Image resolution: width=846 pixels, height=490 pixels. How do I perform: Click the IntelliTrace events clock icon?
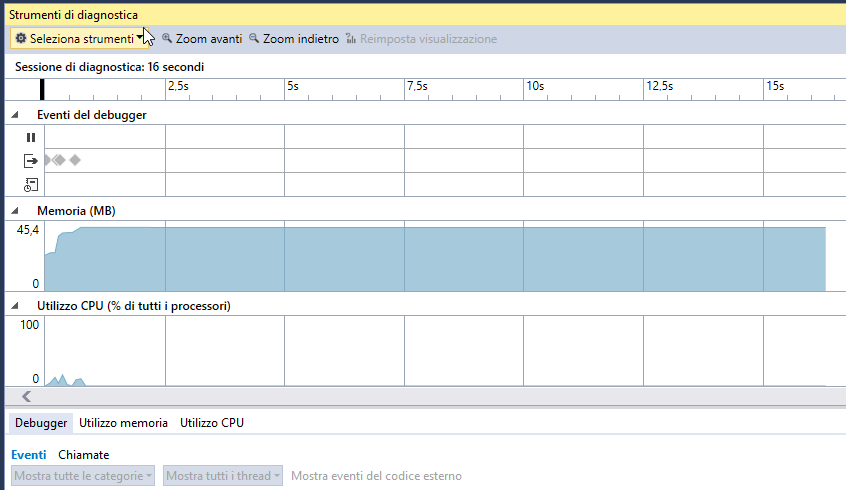click(x=31, y=185)
